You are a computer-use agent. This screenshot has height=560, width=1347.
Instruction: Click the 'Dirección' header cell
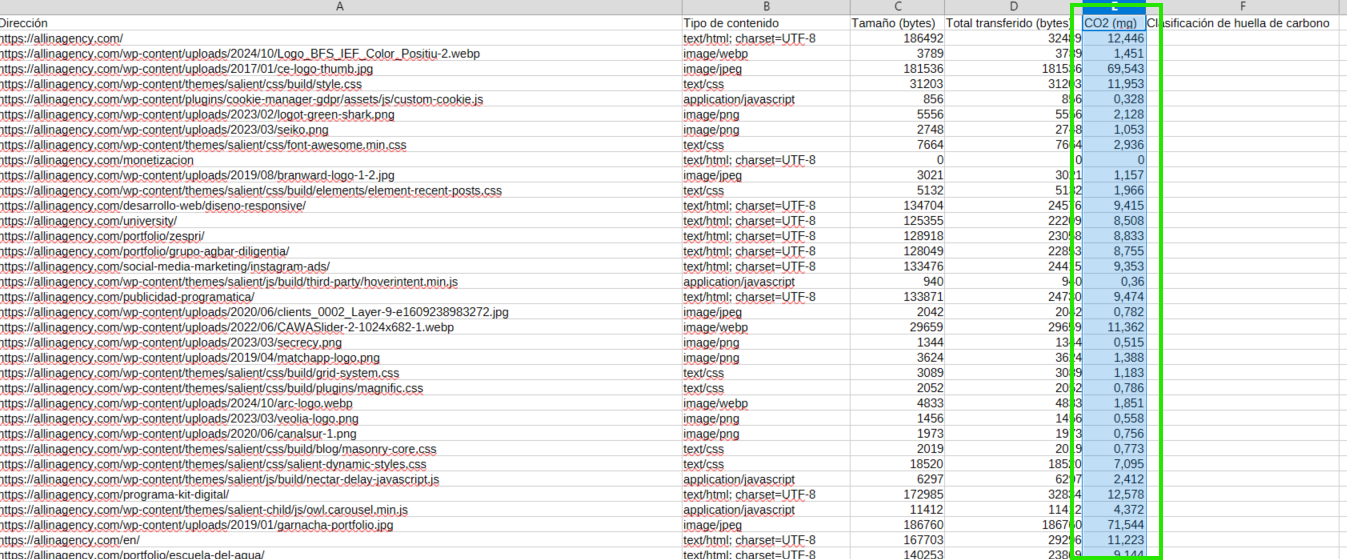point(24,23)
